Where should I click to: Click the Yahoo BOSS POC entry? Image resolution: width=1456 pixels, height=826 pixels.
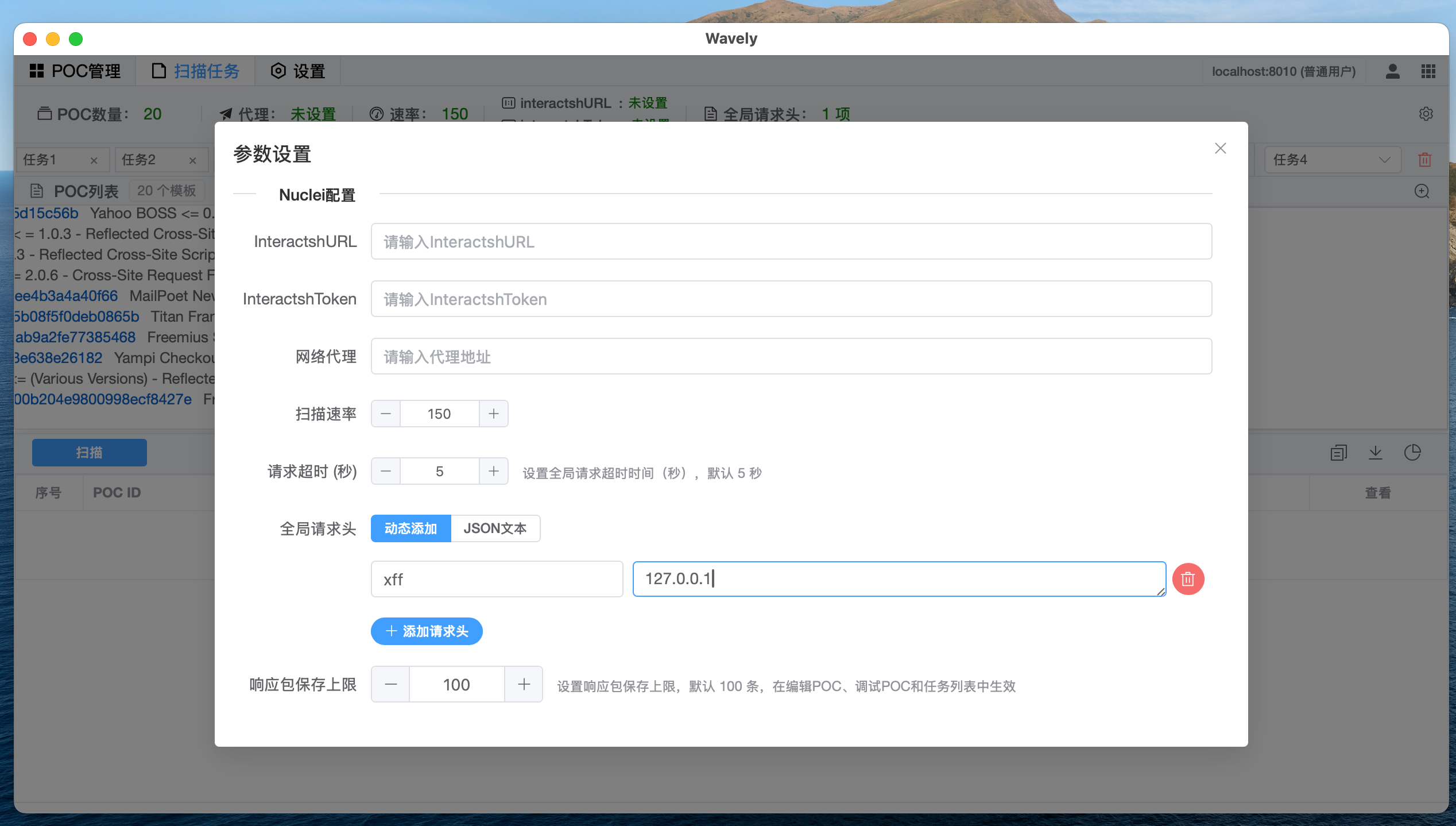(114, 213)
